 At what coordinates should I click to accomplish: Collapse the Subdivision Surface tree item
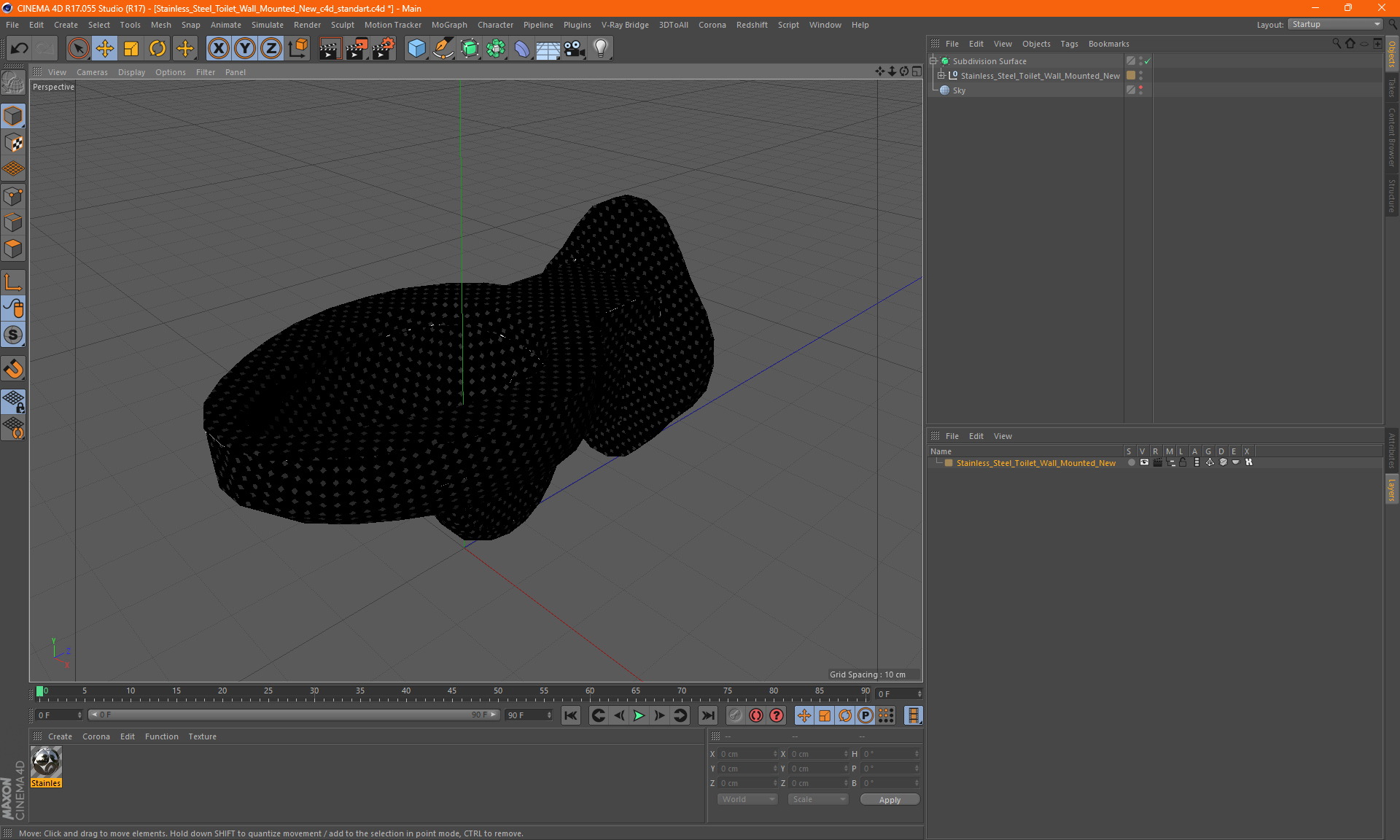933,61
